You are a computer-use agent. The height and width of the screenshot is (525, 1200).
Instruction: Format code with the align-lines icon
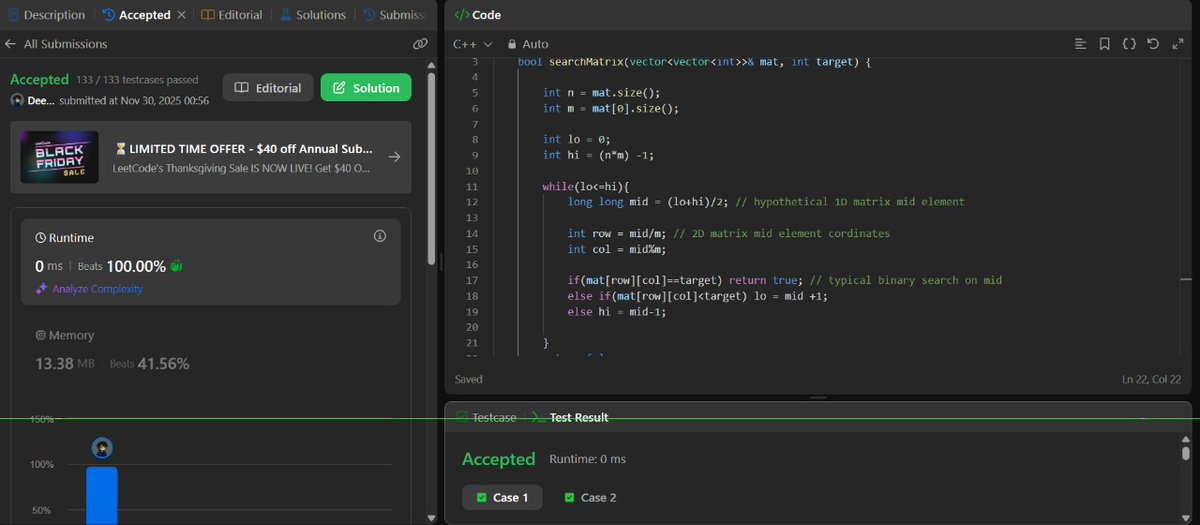(1080, 44)
